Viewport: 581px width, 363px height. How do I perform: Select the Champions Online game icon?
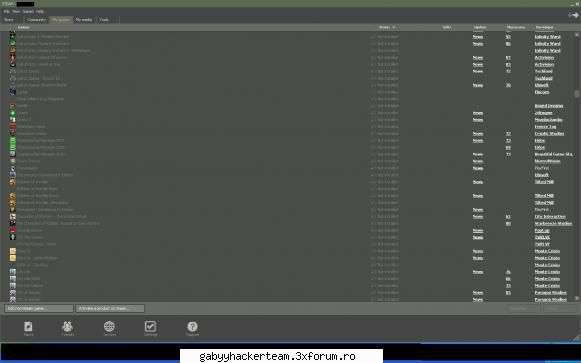(x=13, y=133)
